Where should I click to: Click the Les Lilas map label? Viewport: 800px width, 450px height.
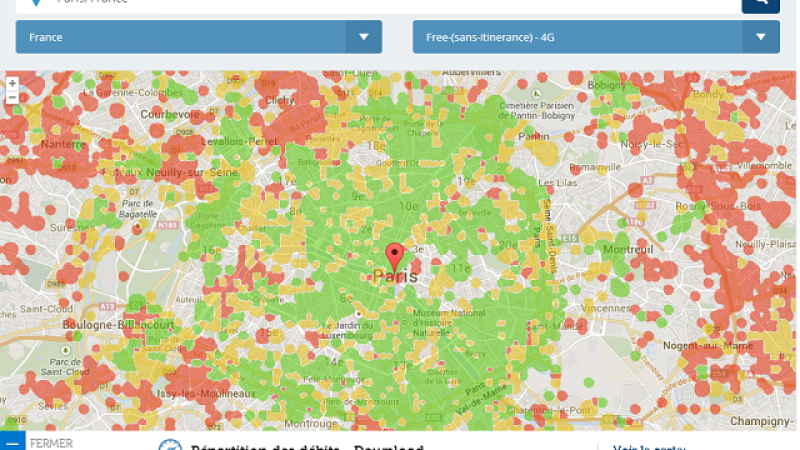click(x=558, y=182)
